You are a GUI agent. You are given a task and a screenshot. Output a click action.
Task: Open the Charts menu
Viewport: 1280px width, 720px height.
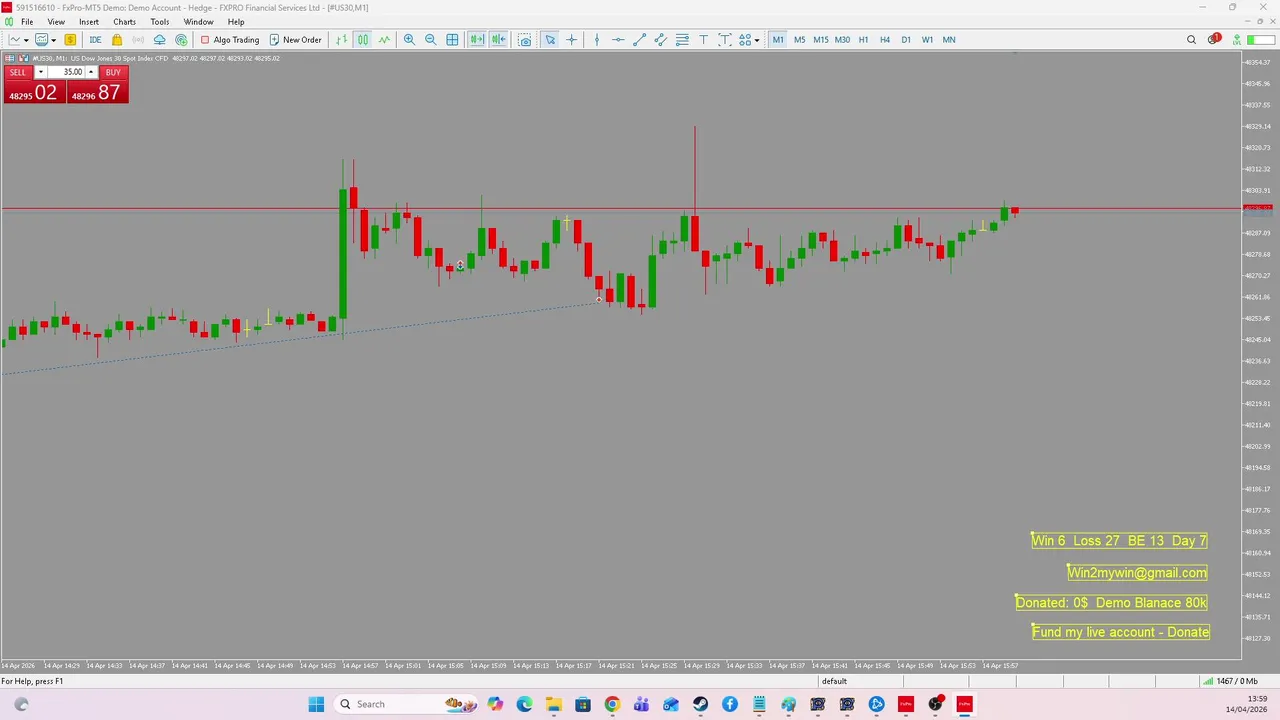point(124,22)
